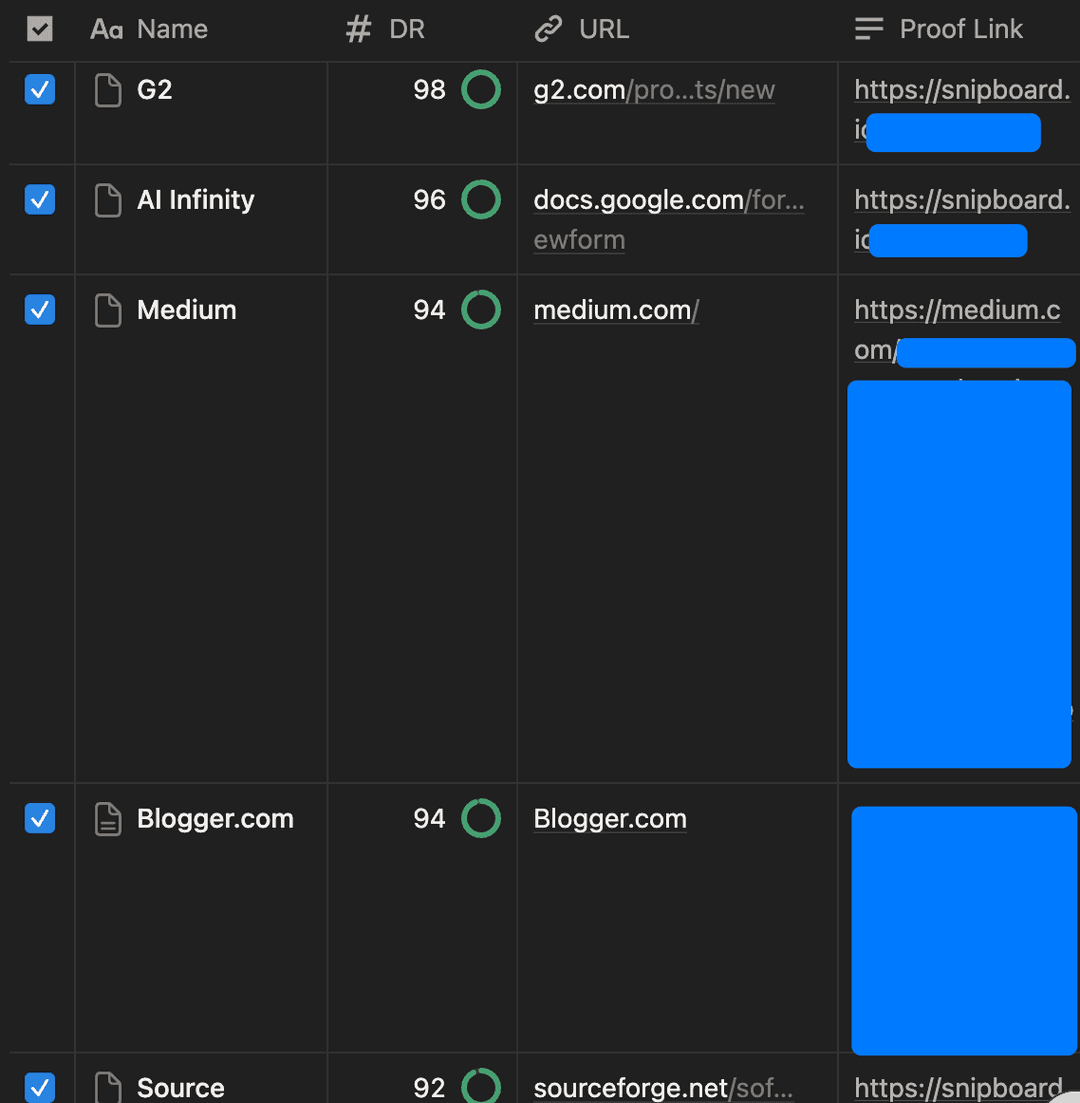The width and height of the screenshot is (1080, 1103).
Task: Select the DR value 96
Action: click(x=429, y=200)
